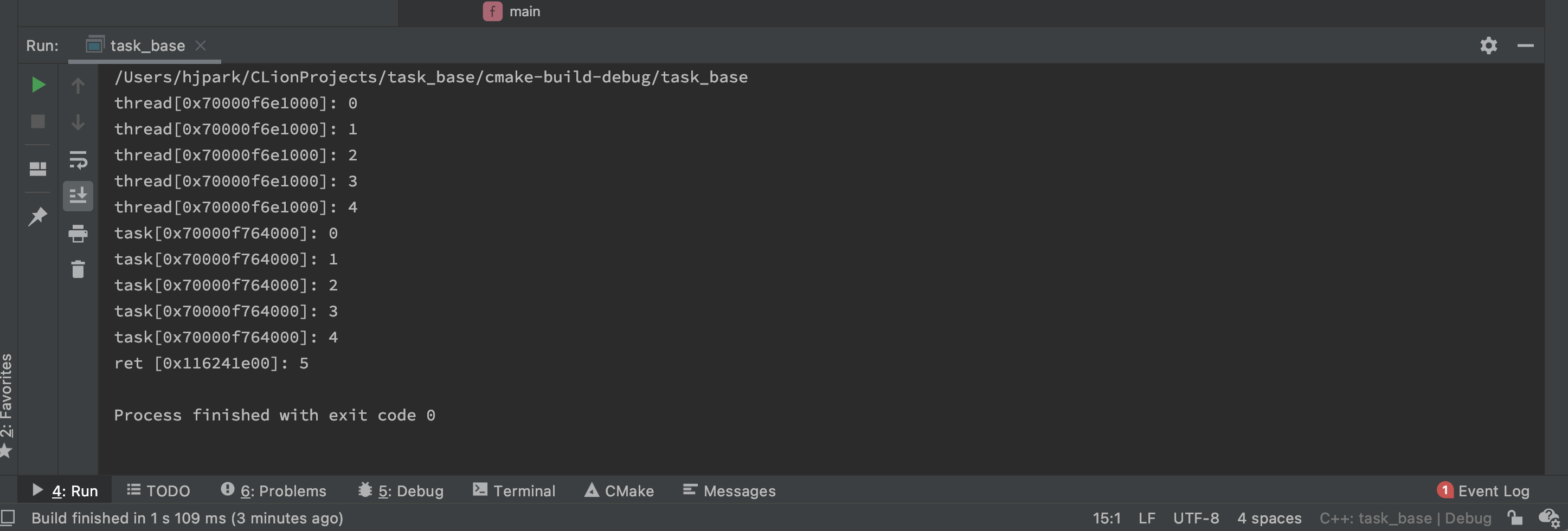Click the line 'thread[0x70000f6e1000]: 2'

(235, 155)
